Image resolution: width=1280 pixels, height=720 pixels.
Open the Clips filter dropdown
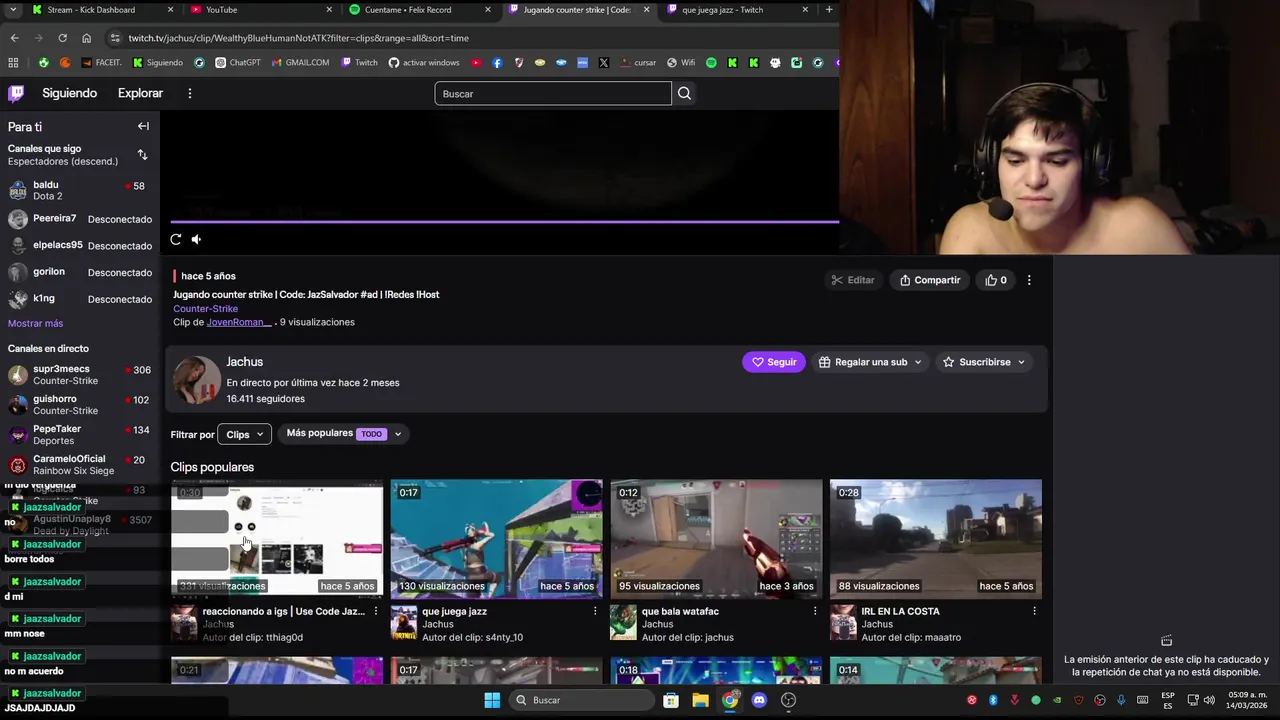244,434
